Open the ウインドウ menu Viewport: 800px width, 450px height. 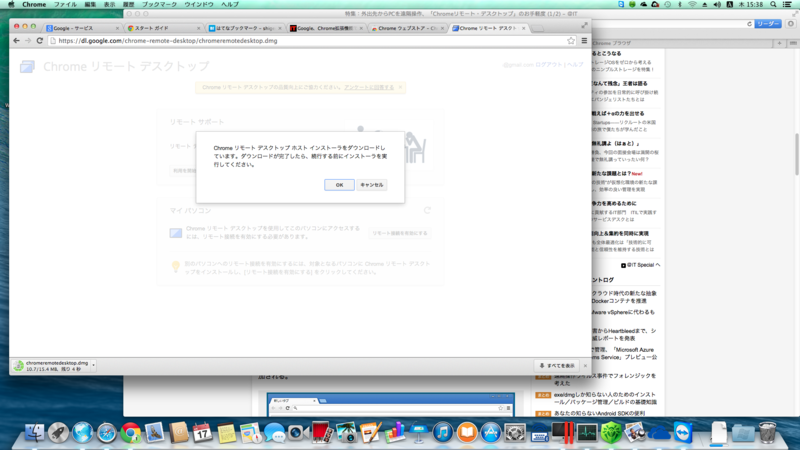click(x=198, y=4)
